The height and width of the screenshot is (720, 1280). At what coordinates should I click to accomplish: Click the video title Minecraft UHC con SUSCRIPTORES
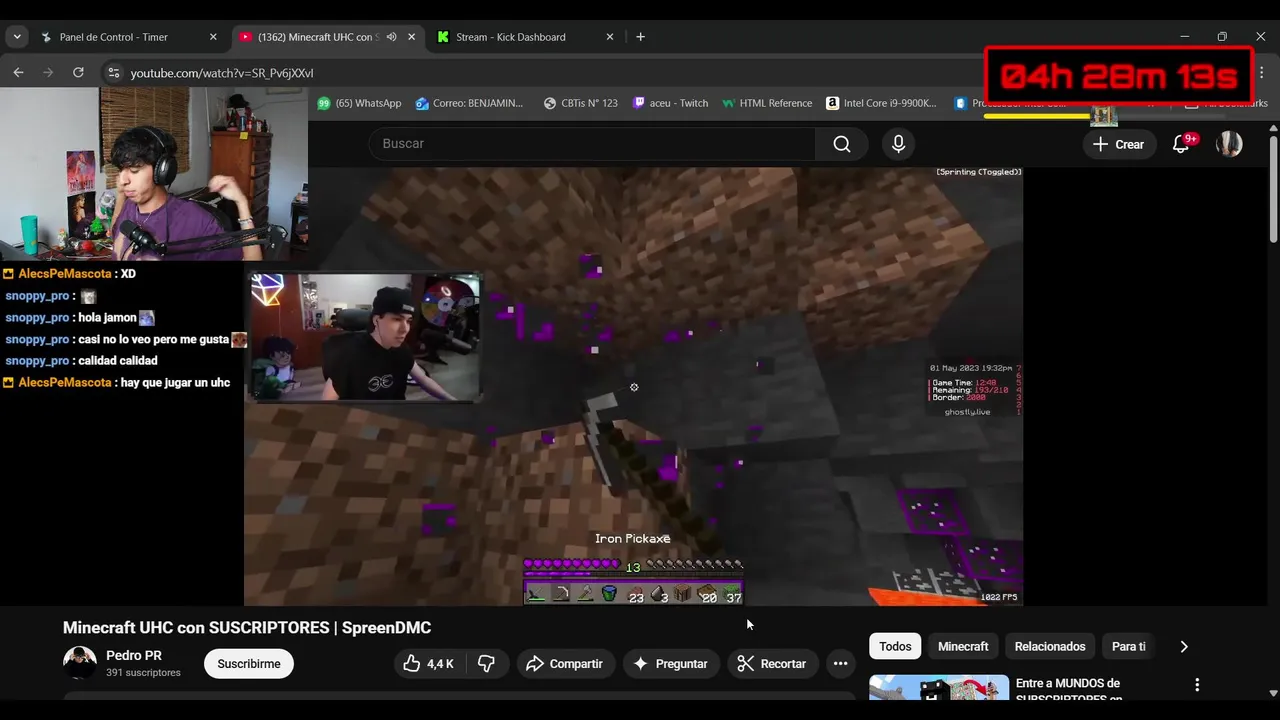[247, 628]
